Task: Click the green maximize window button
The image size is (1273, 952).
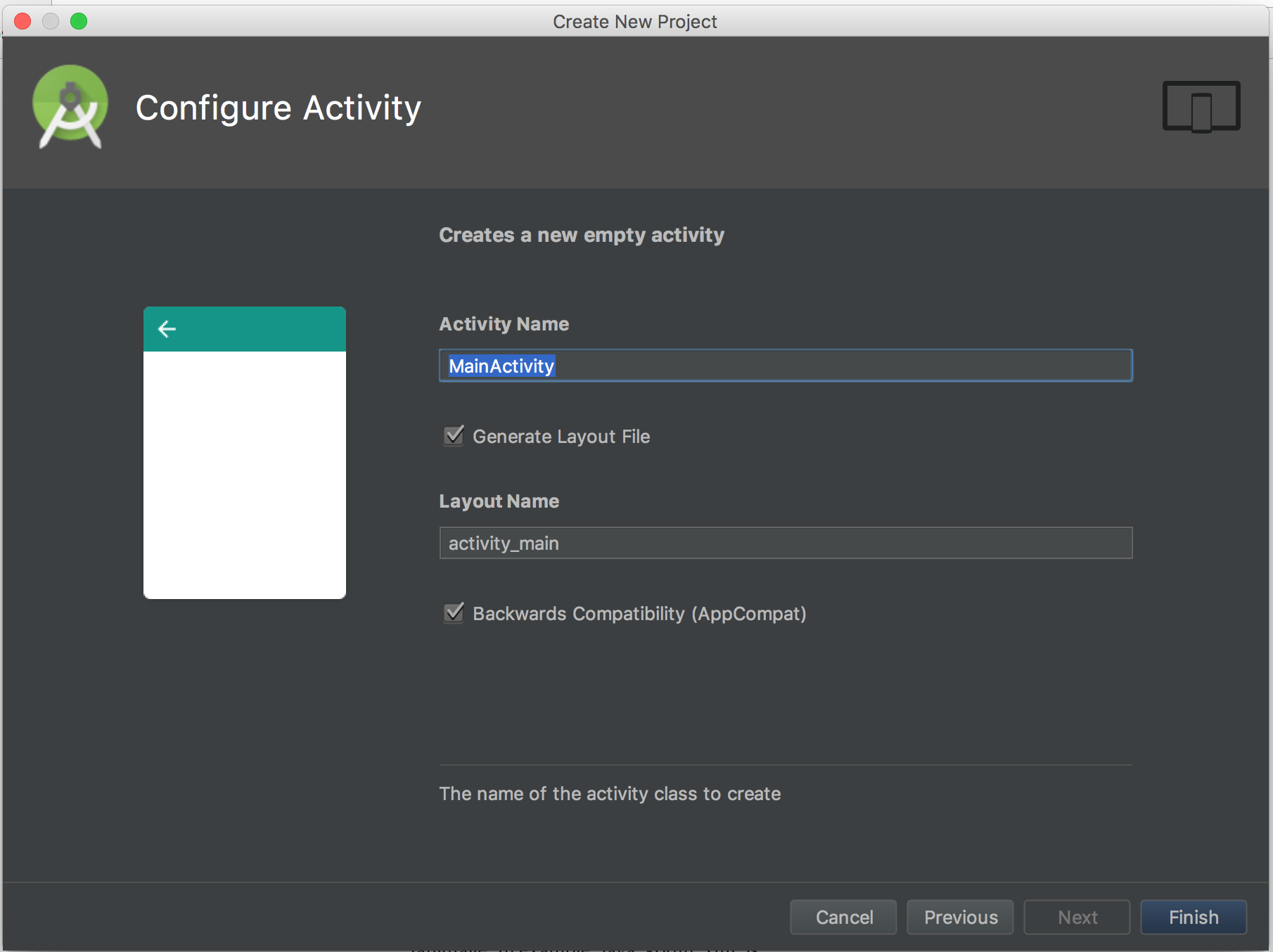Action: click(79, 21)
